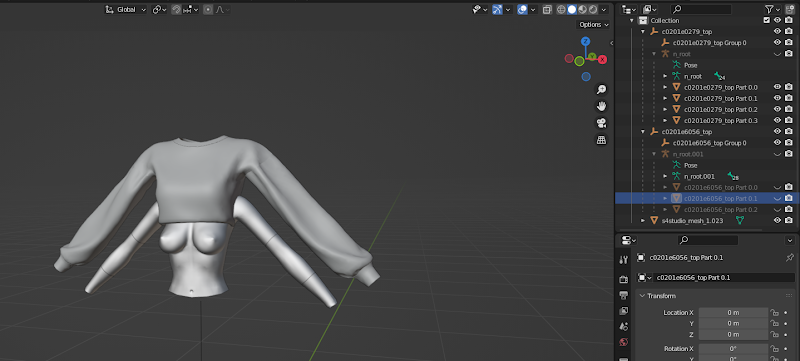Switch to wireframe viewport shading
The height and width of the screenshot is (361, 800).
(x=561, y=9)
